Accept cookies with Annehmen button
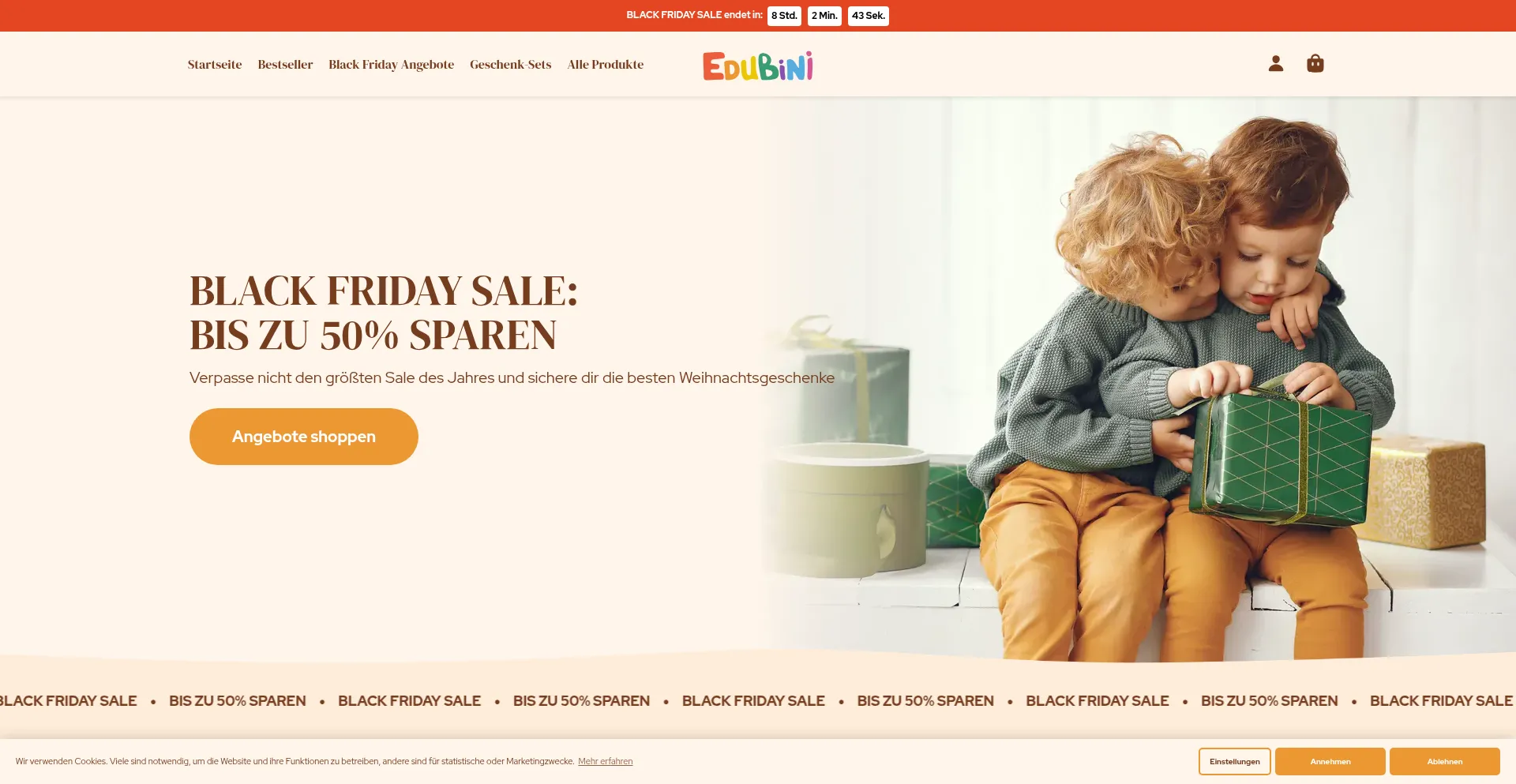The width and height of the screenshot is (1516, 784). pyautogui.click(x=1330, y=762)
